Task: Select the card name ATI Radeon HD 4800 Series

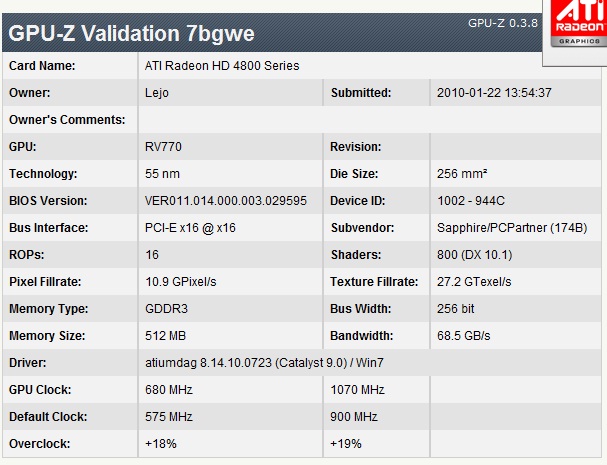Action: (222, 66)
